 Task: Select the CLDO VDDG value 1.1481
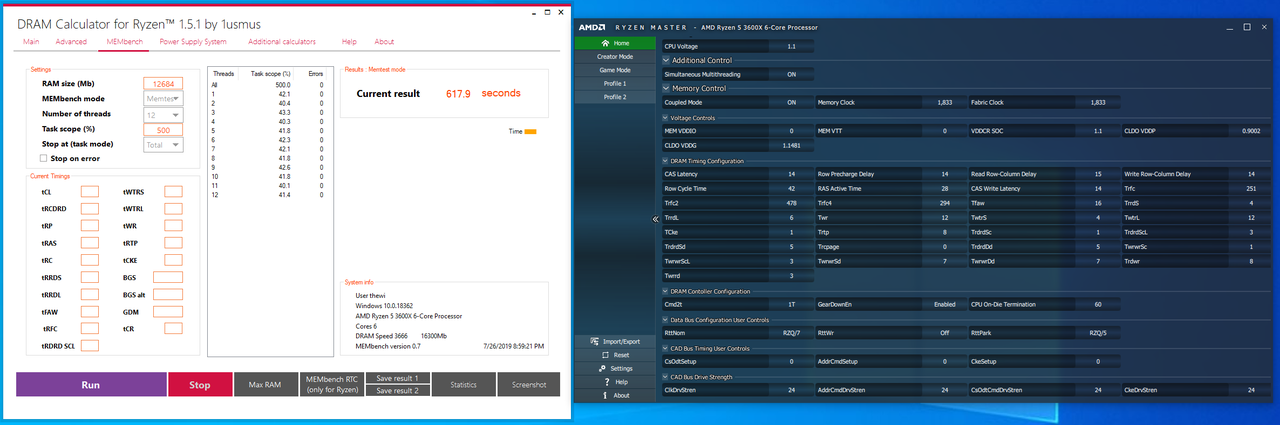[x=791, y=145]
